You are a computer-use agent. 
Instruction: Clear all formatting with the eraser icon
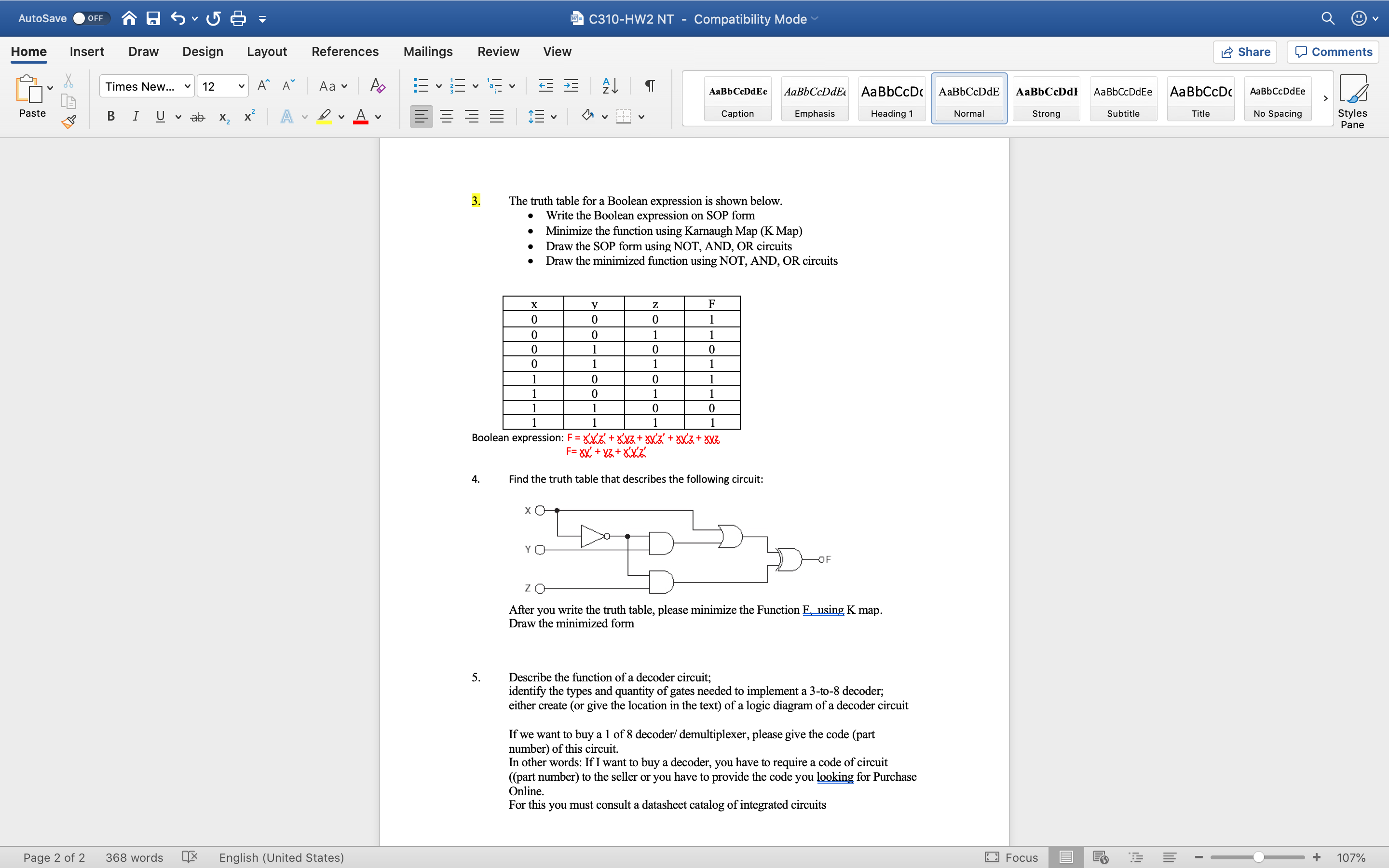pyautogui.click(x=377, y=85)
